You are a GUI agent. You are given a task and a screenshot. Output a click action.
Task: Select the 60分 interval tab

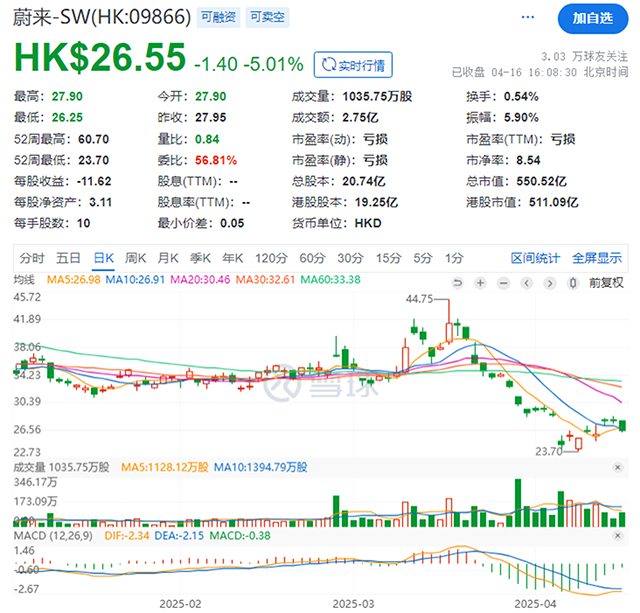pyautogui.click(x=312, y=258)
